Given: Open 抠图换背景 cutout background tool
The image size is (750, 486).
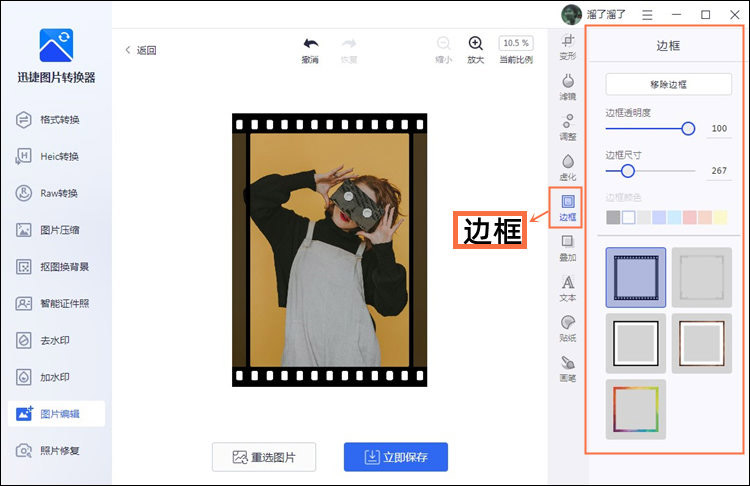Looking at the screenshot, I should point(56,267).
